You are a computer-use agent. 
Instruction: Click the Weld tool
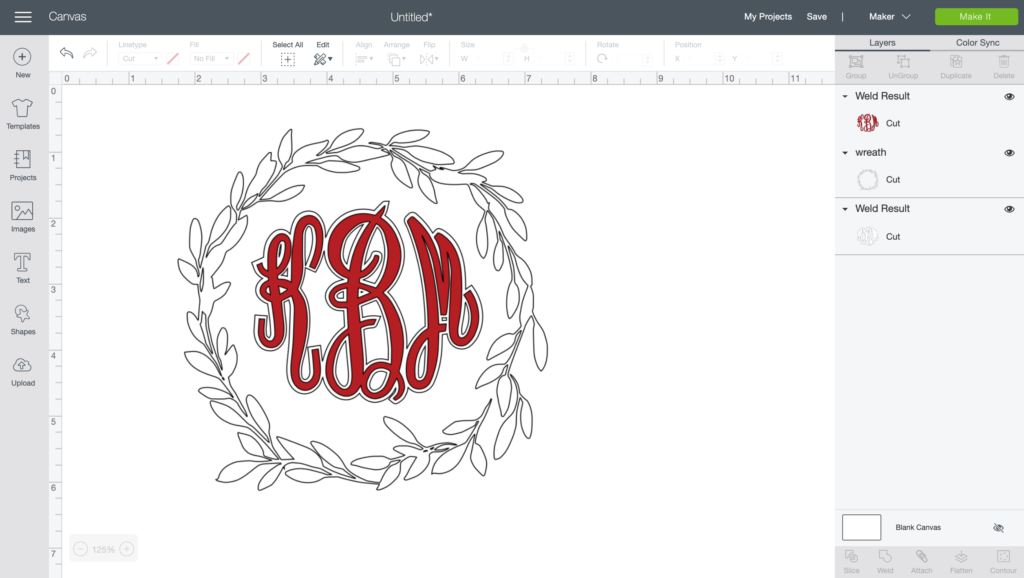(885, 562)
